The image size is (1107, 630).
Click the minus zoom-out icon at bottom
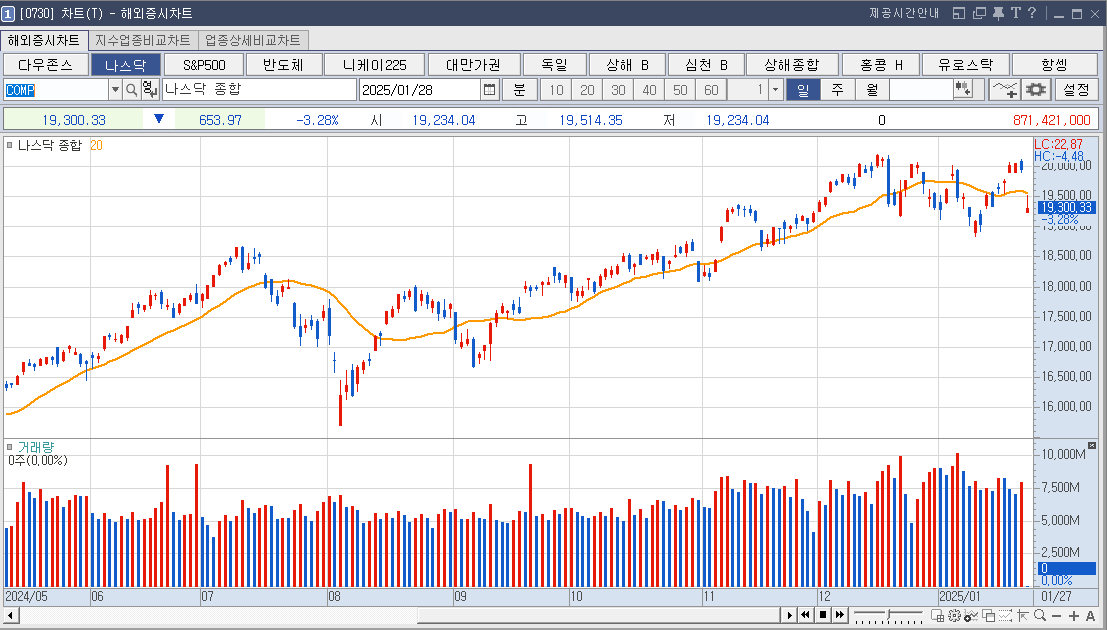(1057, 616)
